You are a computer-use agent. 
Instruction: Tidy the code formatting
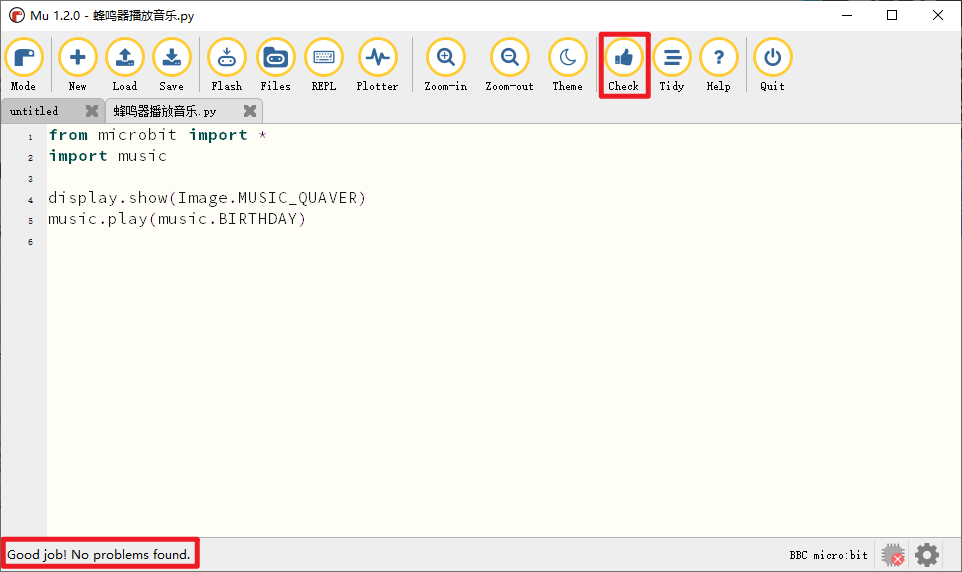(x=672, y=64)
